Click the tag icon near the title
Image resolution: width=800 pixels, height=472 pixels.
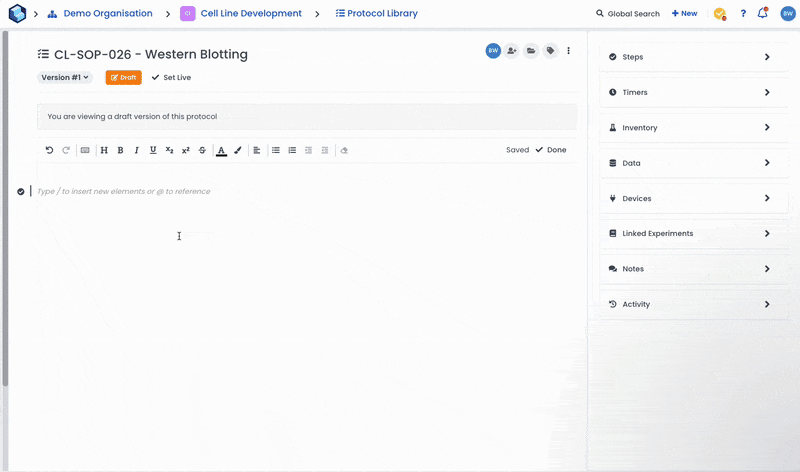click(x=550, y=51)
